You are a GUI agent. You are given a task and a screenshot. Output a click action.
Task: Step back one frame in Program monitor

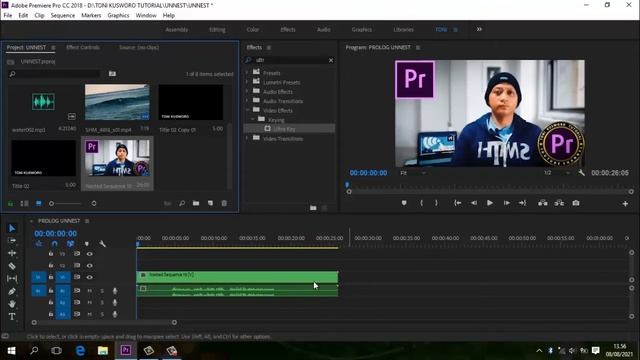473,203
